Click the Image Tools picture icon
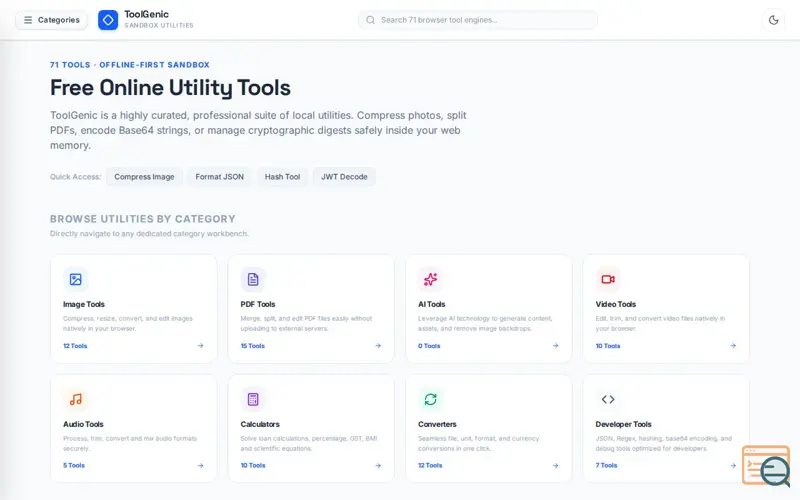Viewport: 800px width, 500px height. (76, 279)
